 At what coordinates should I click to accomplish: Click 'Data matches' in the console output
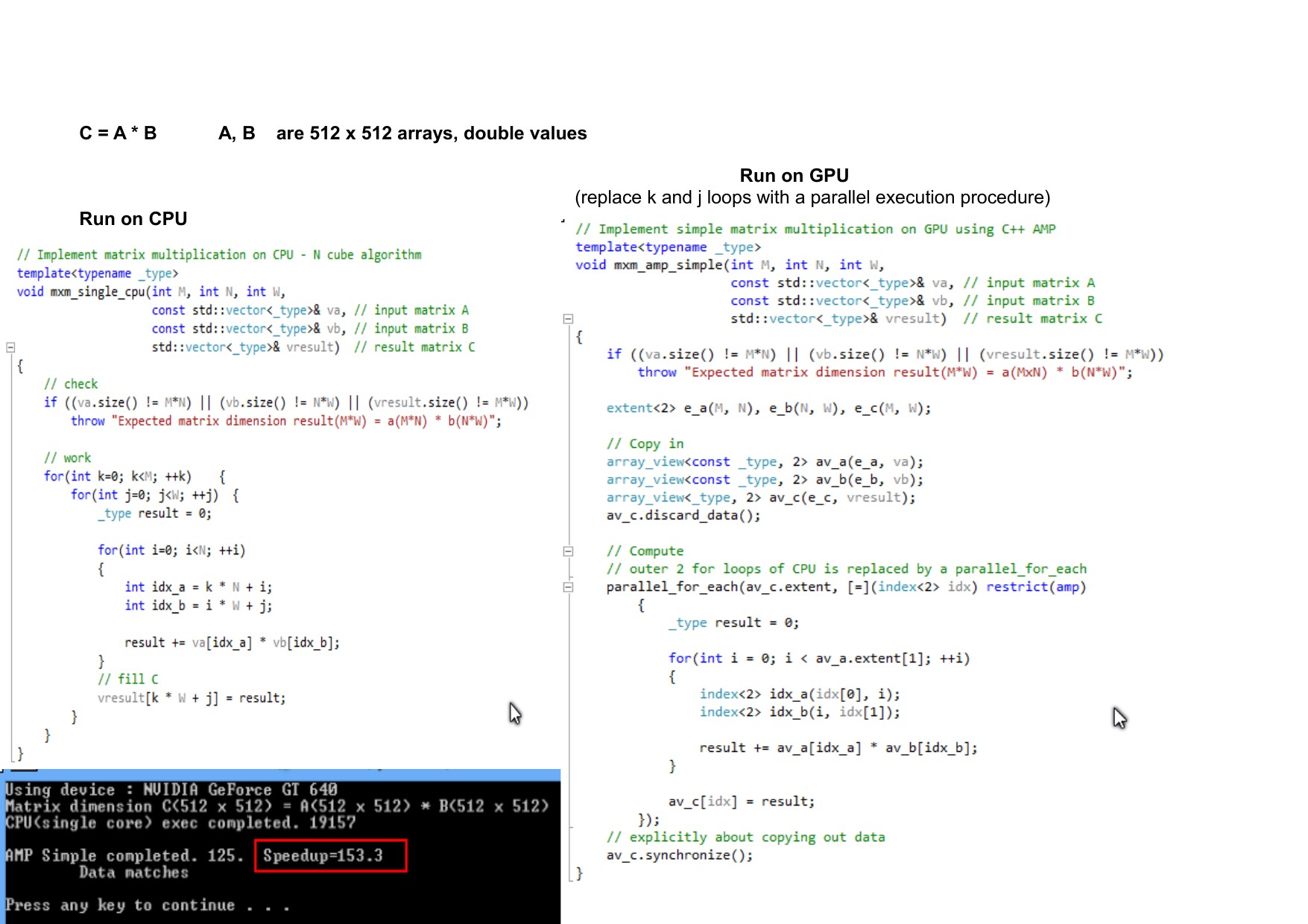(133, 873)
